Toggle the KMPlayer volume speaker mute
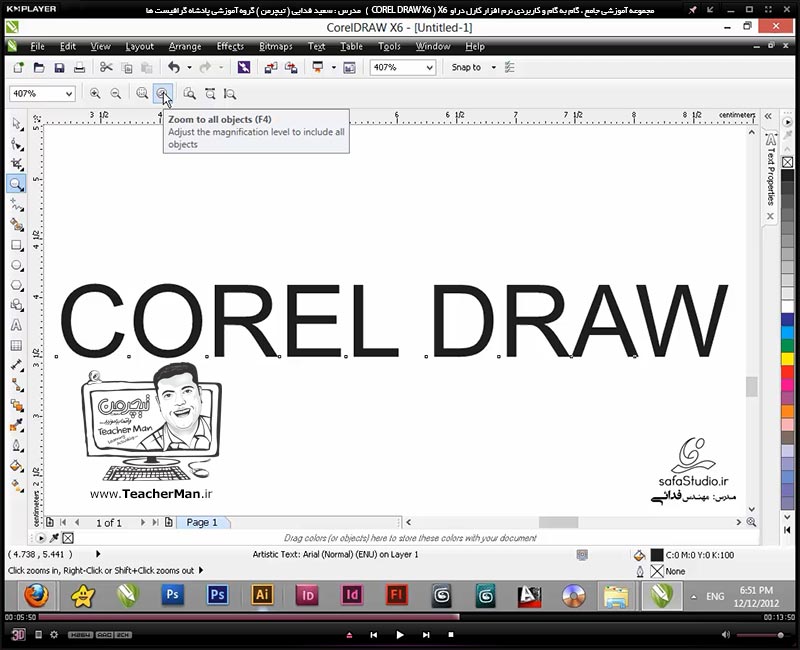This screenshot has width=800, height=650. 726,635
